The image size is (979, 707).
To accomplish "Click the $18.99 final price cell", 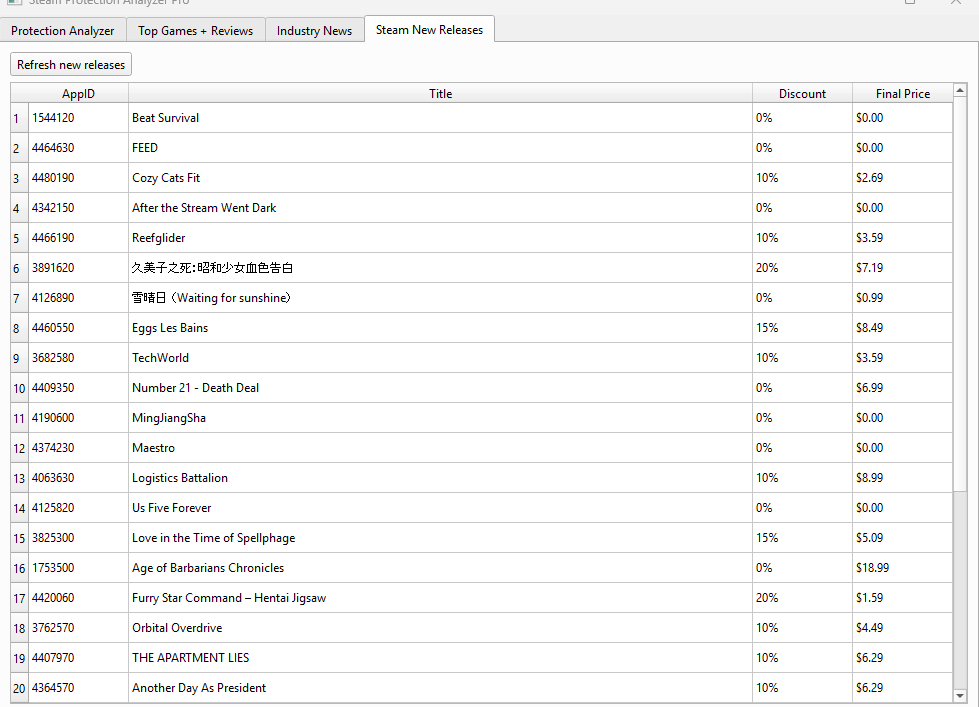I will [x=872, y=568].
